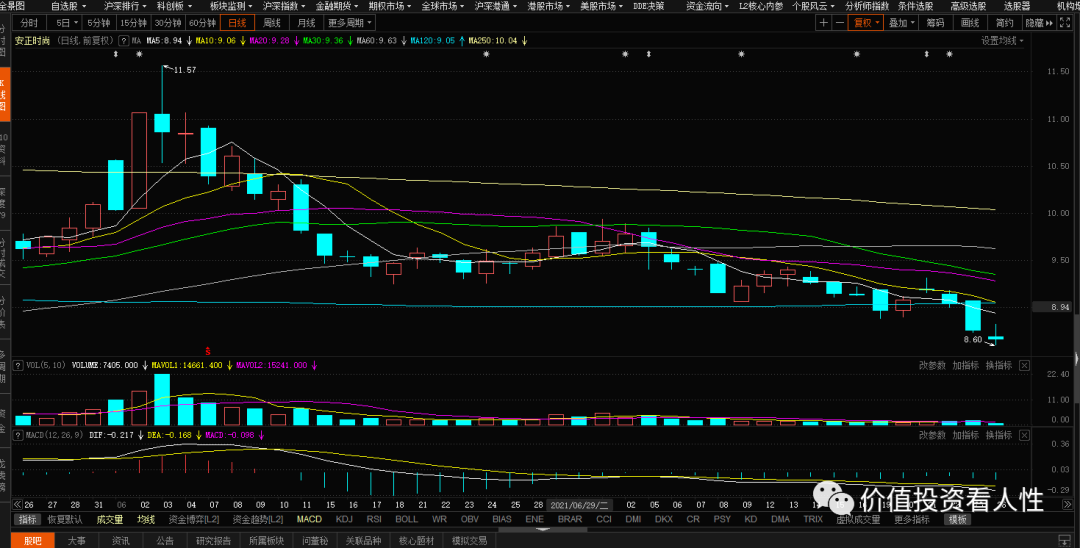Select KDJ indicator
The height and width of the screenshot is (548, 1080).
click(x=344, y=519)
